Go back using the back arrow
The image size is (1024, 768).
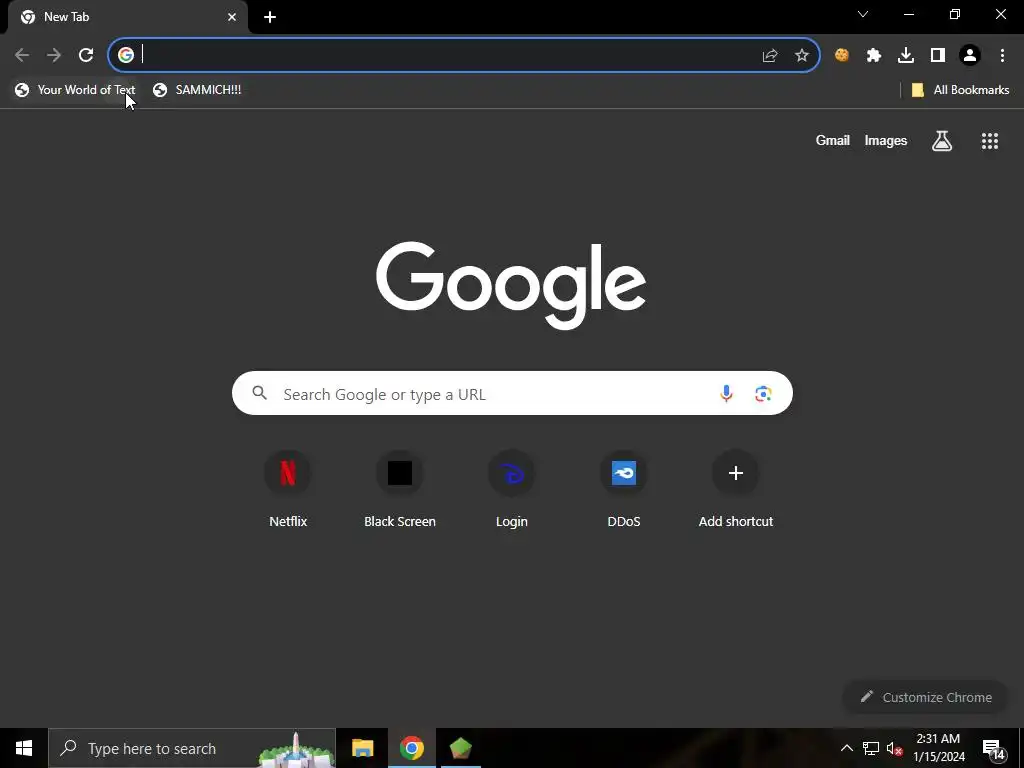[x=22, y=55]
